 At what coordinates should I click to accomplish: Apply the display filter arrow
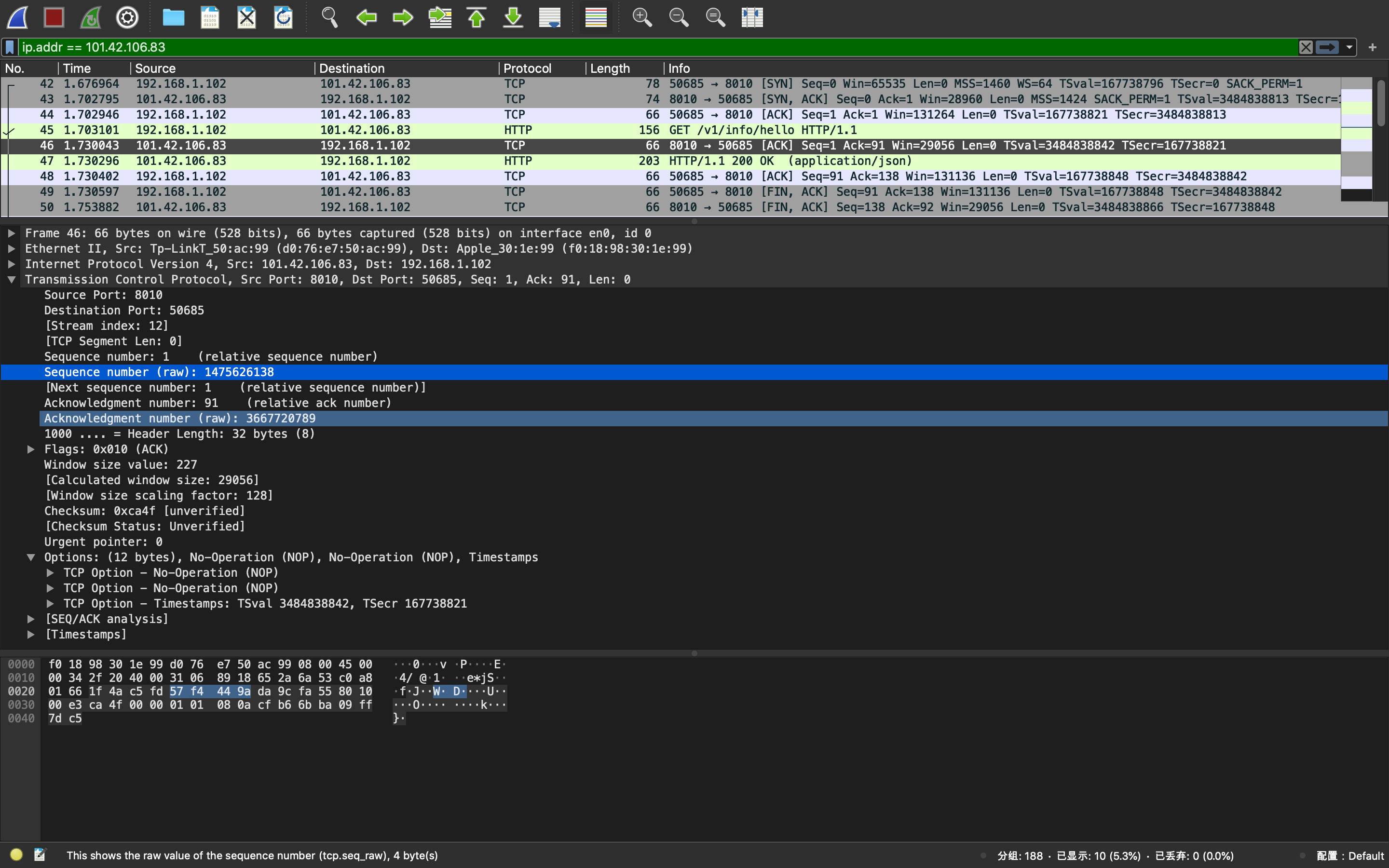coord(1327,47)
